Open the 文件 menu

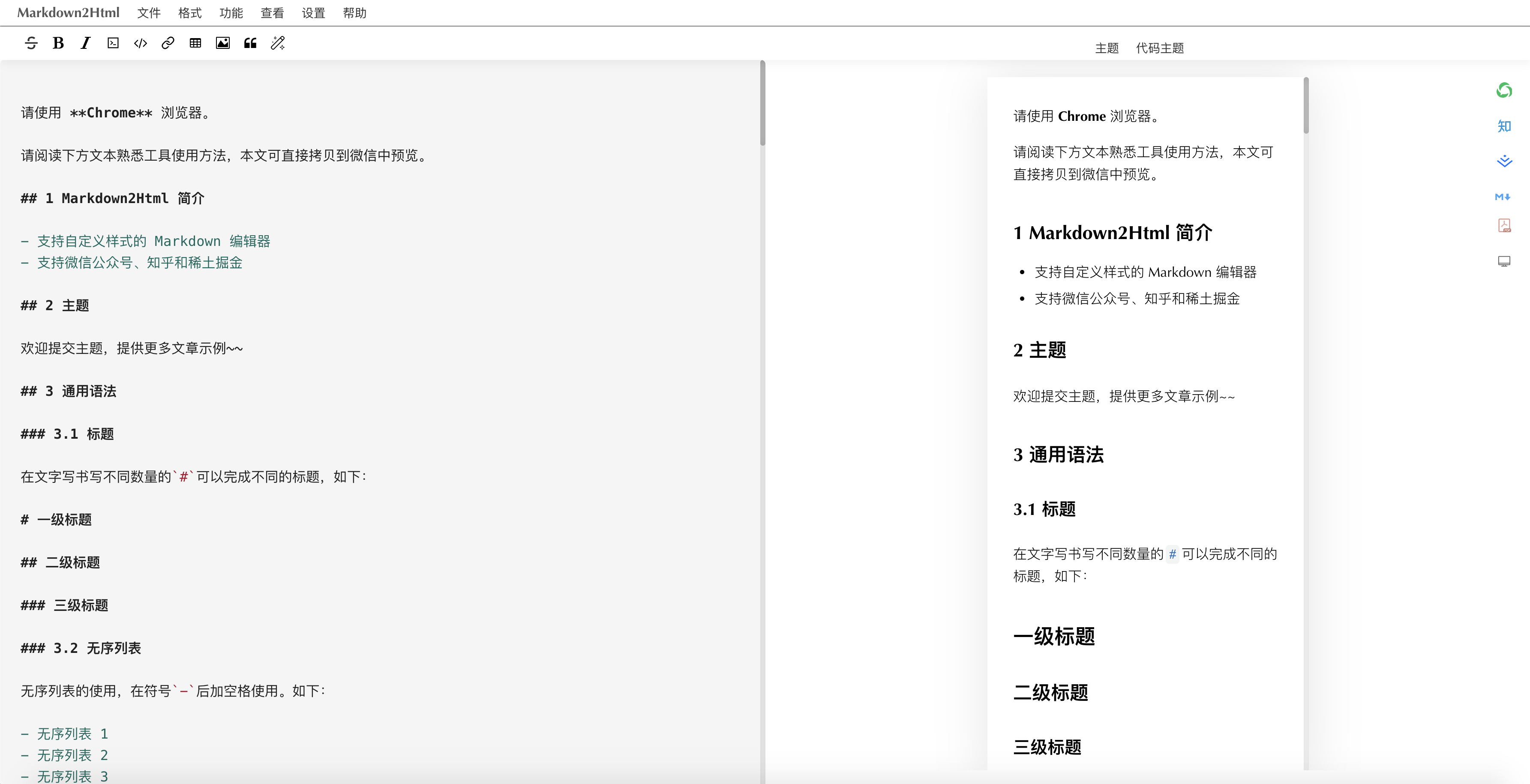(148, 13)
